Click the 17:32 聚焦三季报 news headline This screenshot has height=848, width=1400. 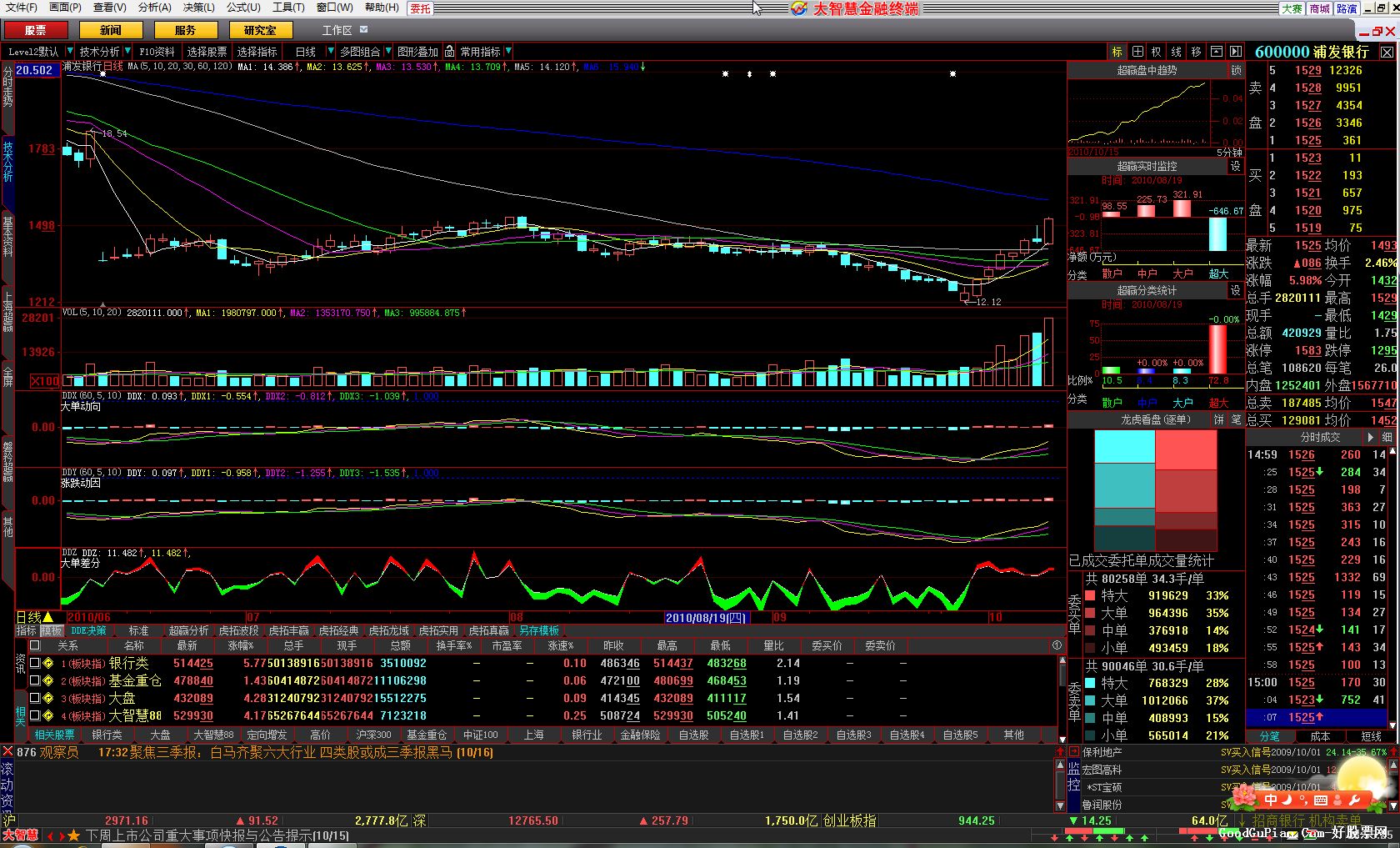coord(296,752)
